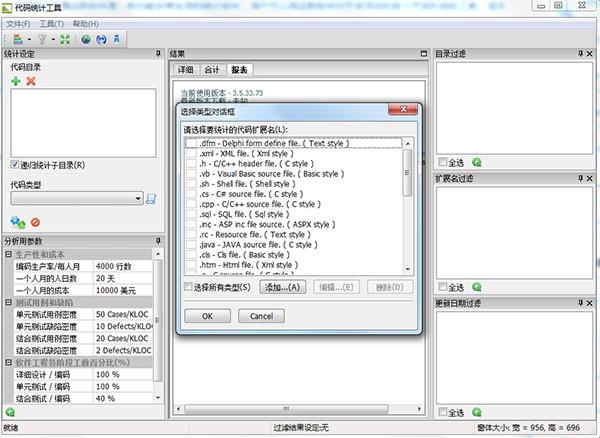Click the filter funnel toolbar icon
The image size is (600, 438).
pyautogui.click(x=43, y=38)
